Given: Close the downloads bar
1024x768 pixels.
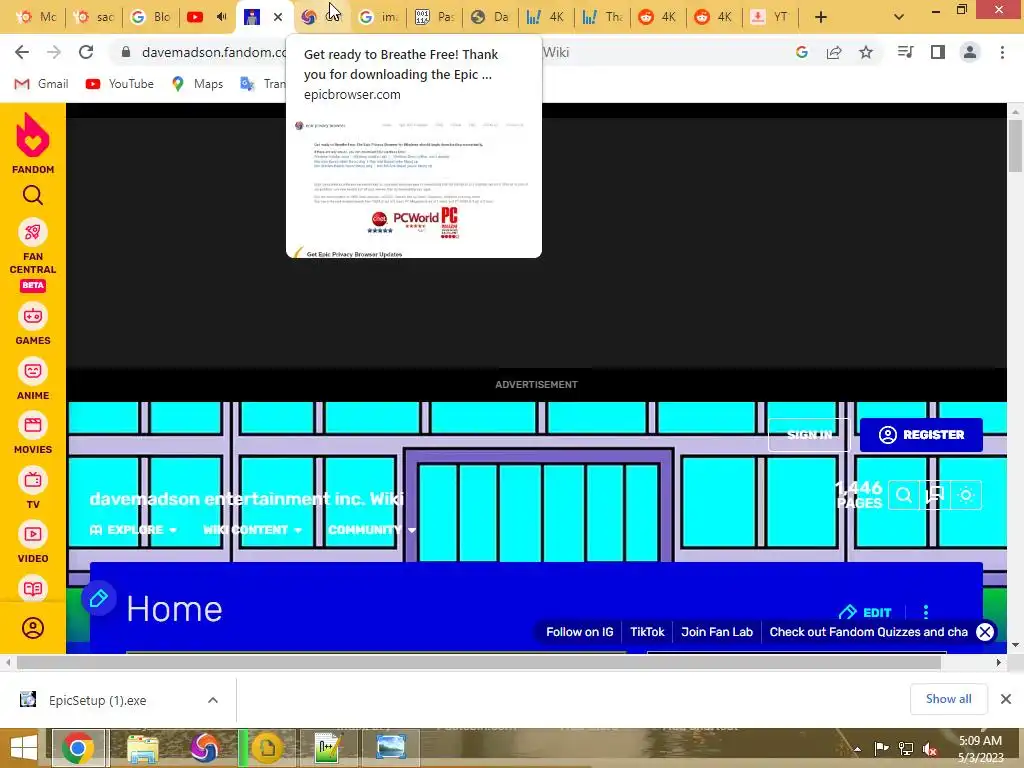Looking at the screenshot, I should 1006,699.
